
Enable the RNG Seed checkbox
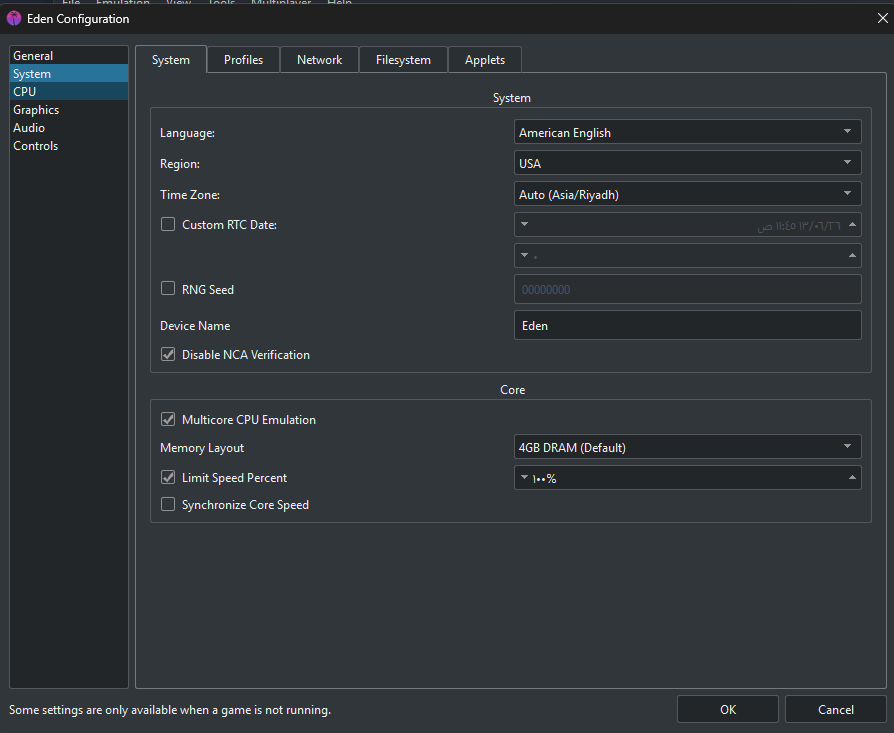[168, 288]
